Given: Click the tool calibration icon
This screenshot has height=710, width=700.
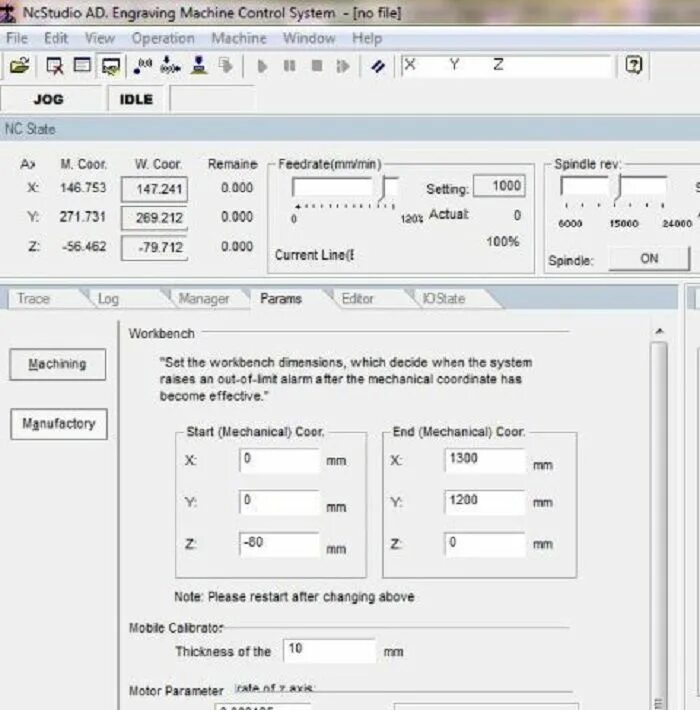Looking at the screenshot, I should pyautogui.click(x=199, y=65).
